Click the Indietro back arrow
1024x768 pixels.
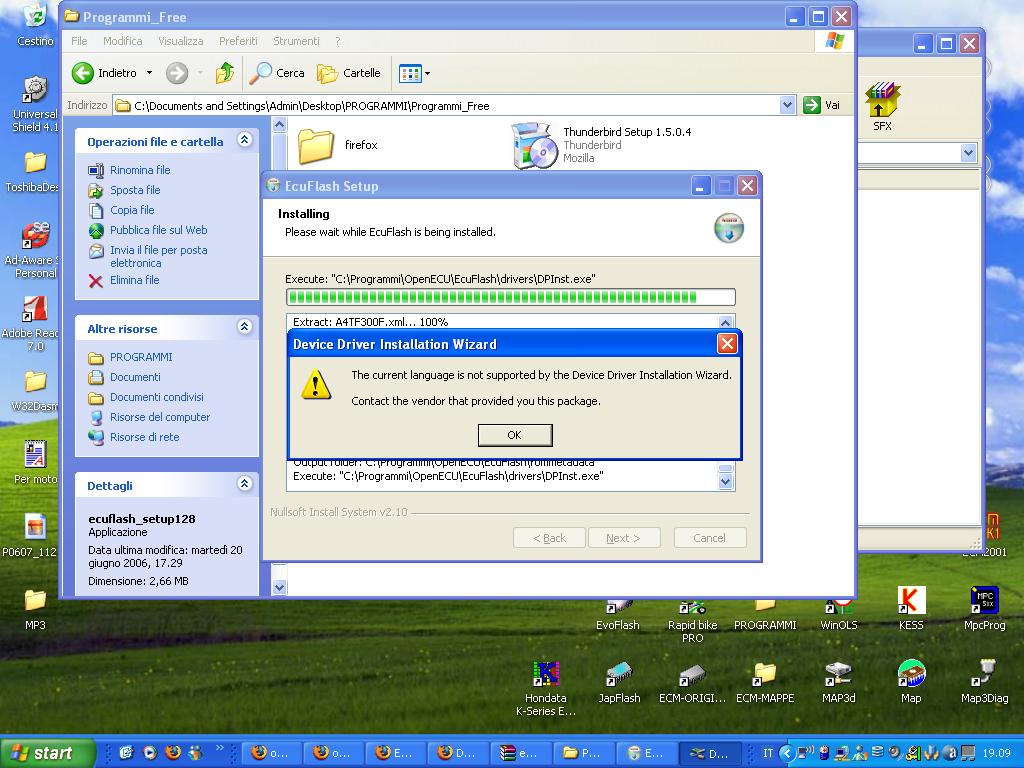click(x=83, y=72)
